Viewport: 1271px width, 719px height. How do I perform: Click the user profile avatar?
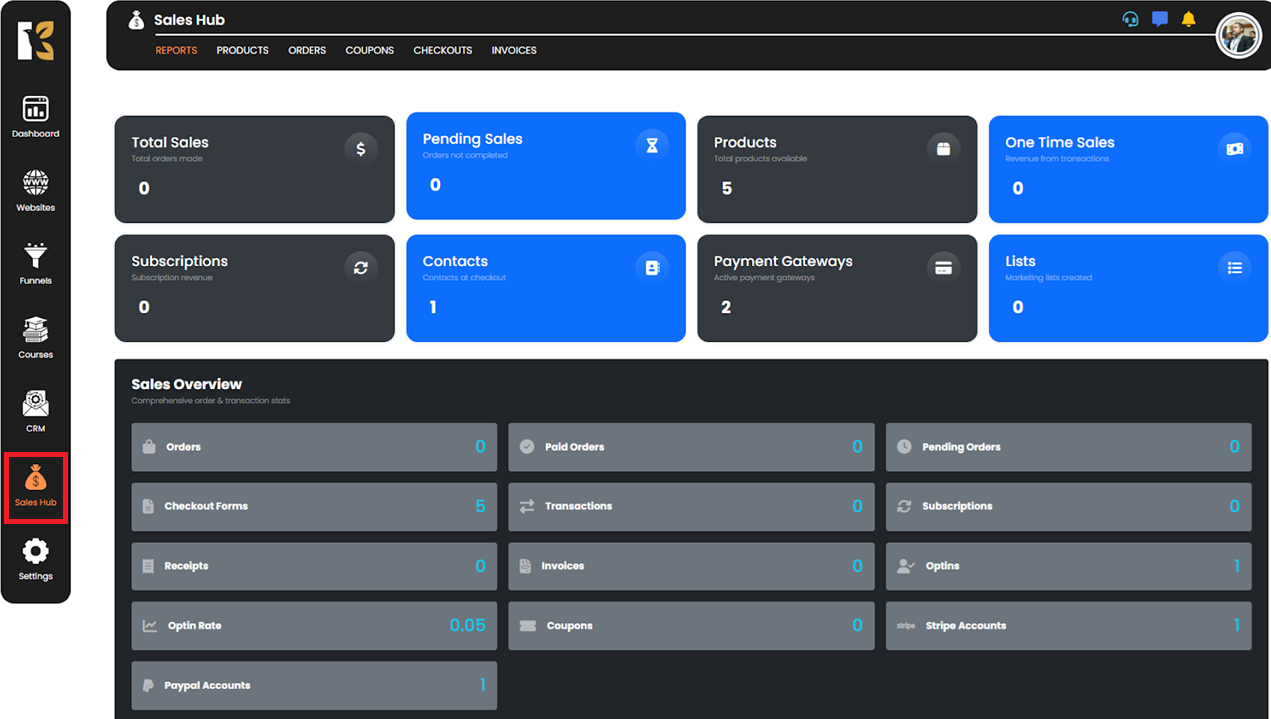[1238, 36]
